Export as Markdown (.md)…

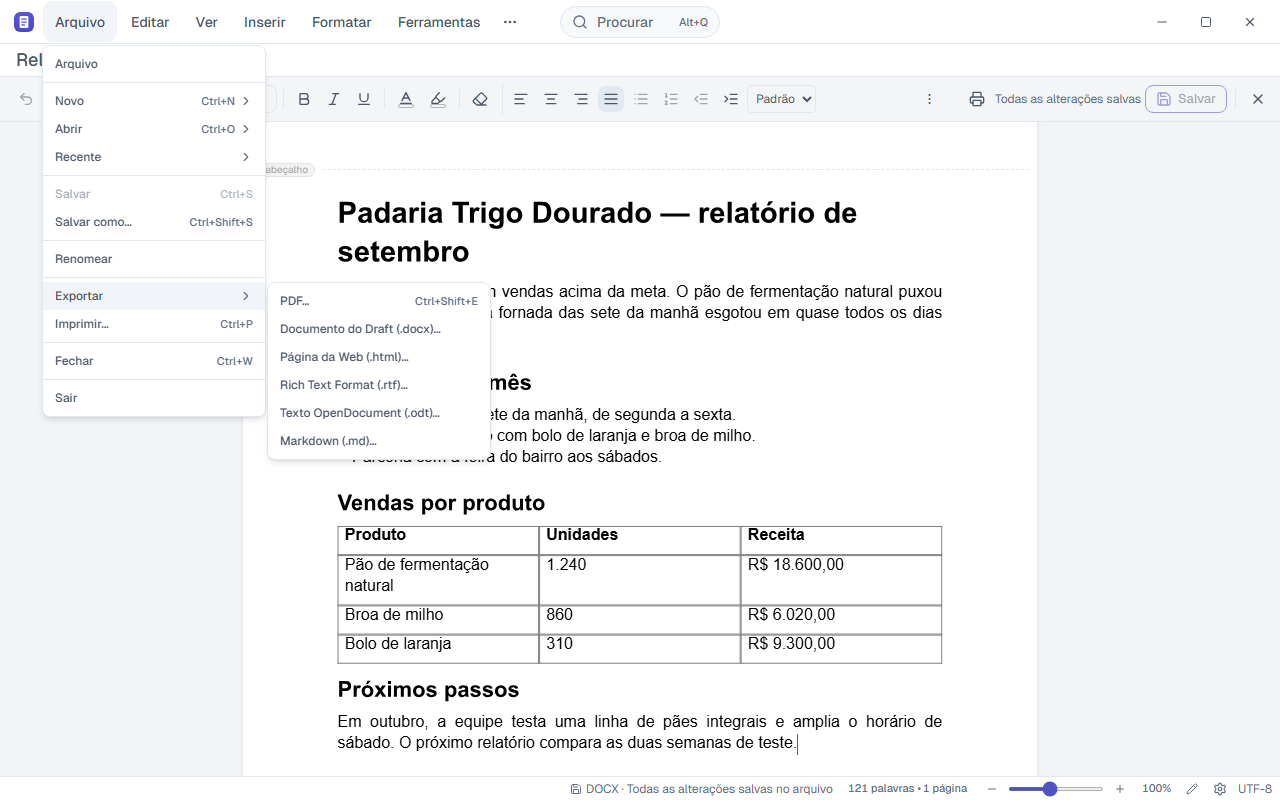point(379,441)
